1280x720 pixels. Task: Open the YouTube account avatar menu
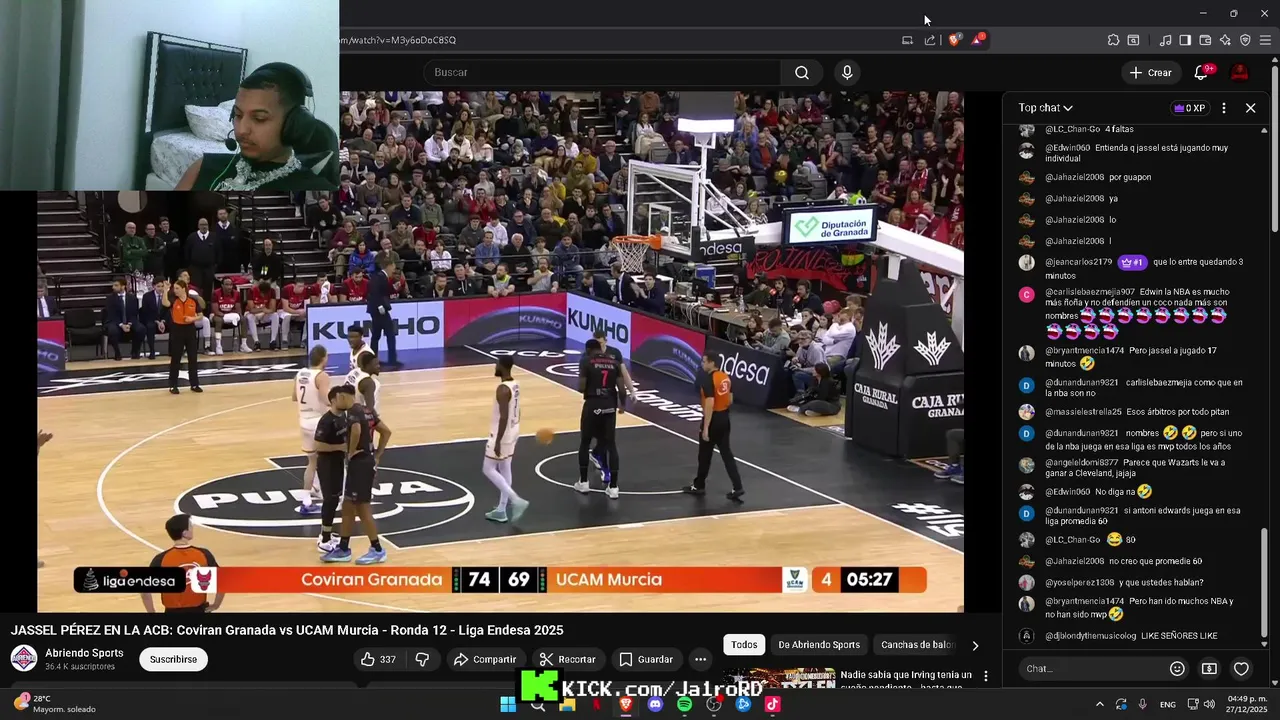pyautogui.click(x=1239, y=72)
